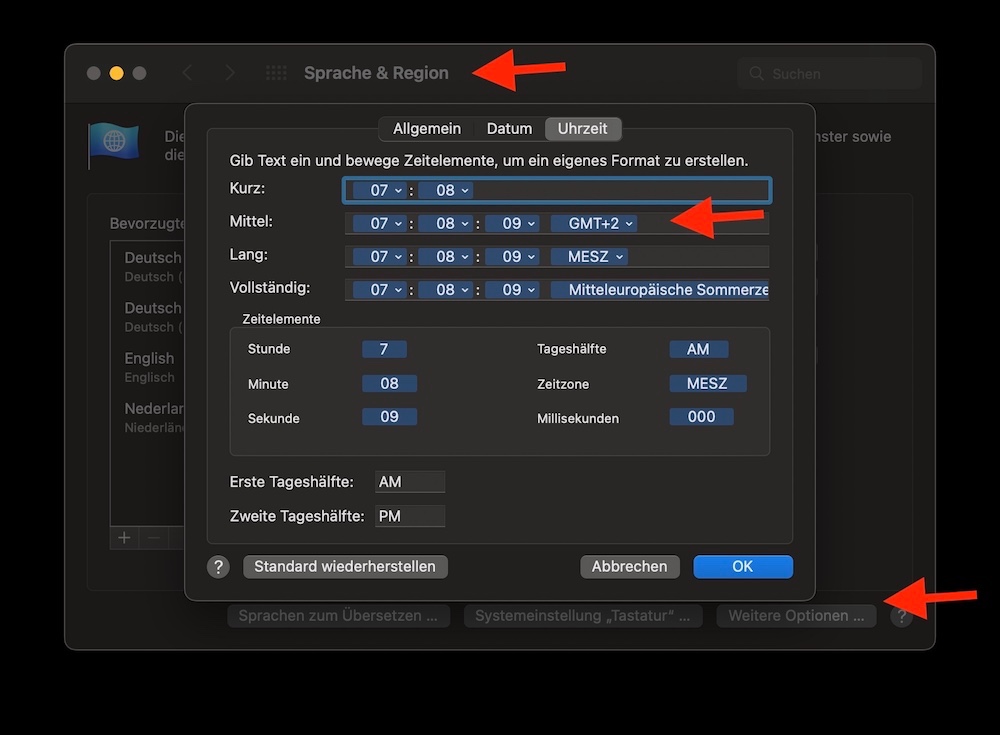Select the Nederlands language entry
1000x735 pixels.
click(x=149, y=417)
